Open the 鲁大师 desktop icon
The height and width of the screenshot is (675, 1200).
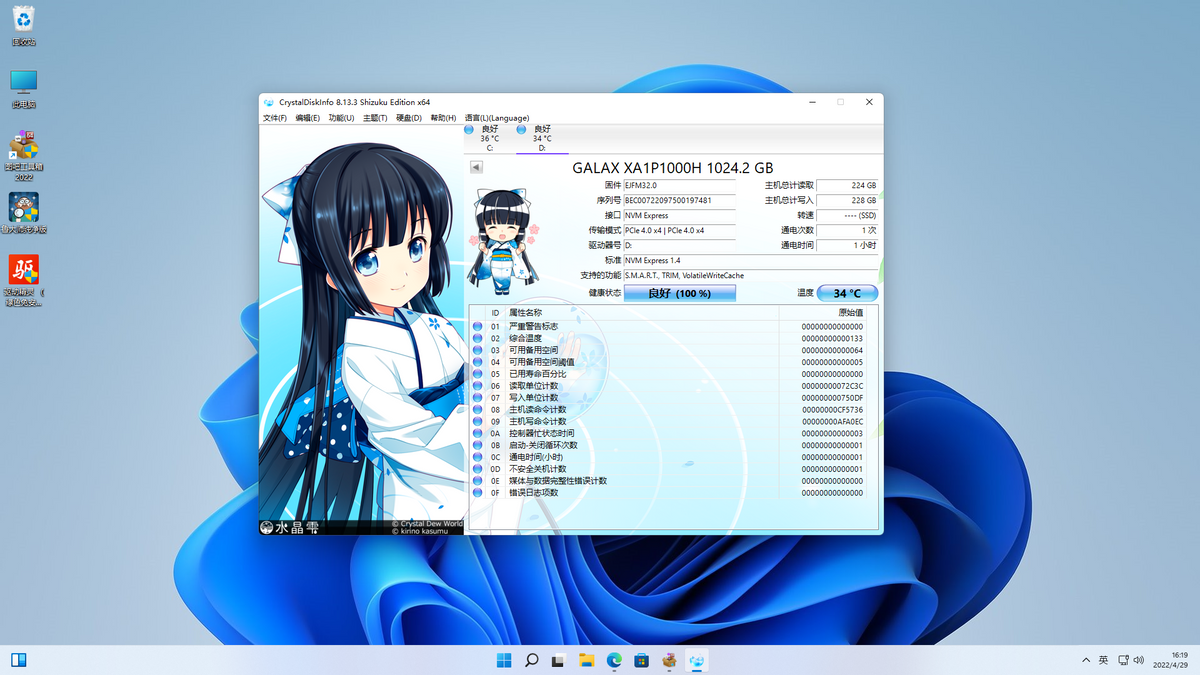point(24,213)
